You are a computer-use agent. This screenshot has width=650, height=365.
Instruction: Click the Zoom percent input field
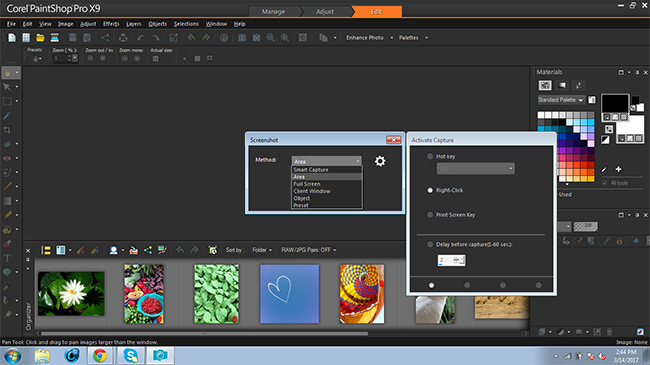click(61, 58)
